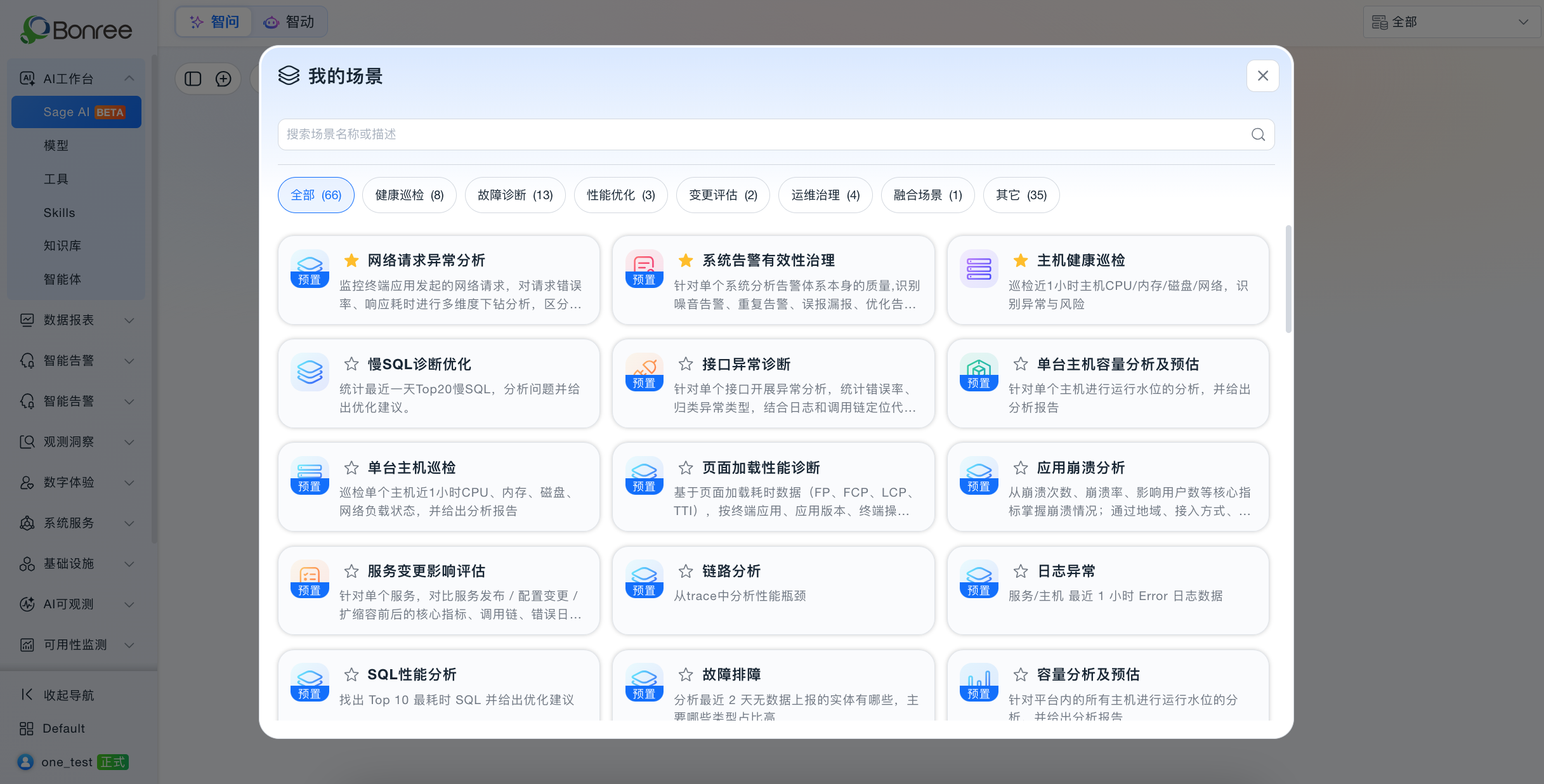Unfavorite the 主机健康巡检 star
The width and height of the screenshot is (1544, 784).
(x=1021, y=260)
